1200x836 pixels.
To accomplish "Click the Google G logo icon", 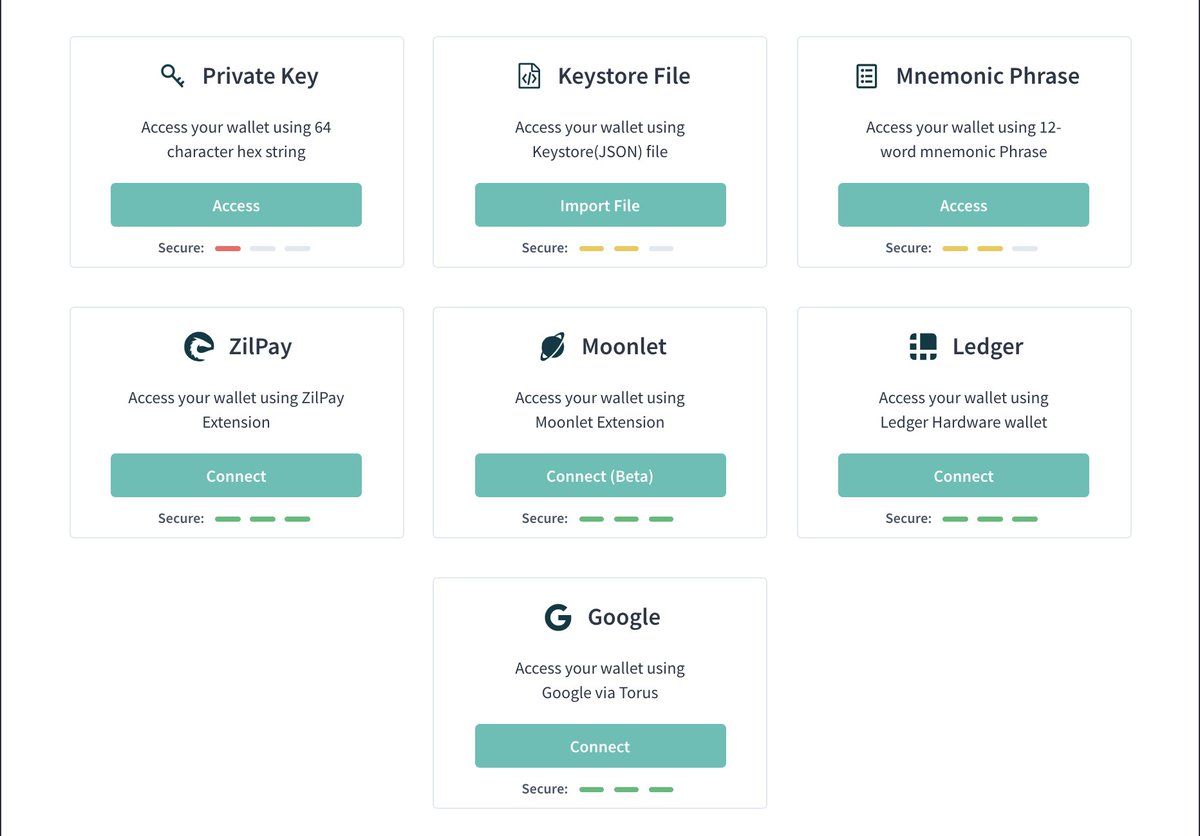I will (x=558, y=617).
